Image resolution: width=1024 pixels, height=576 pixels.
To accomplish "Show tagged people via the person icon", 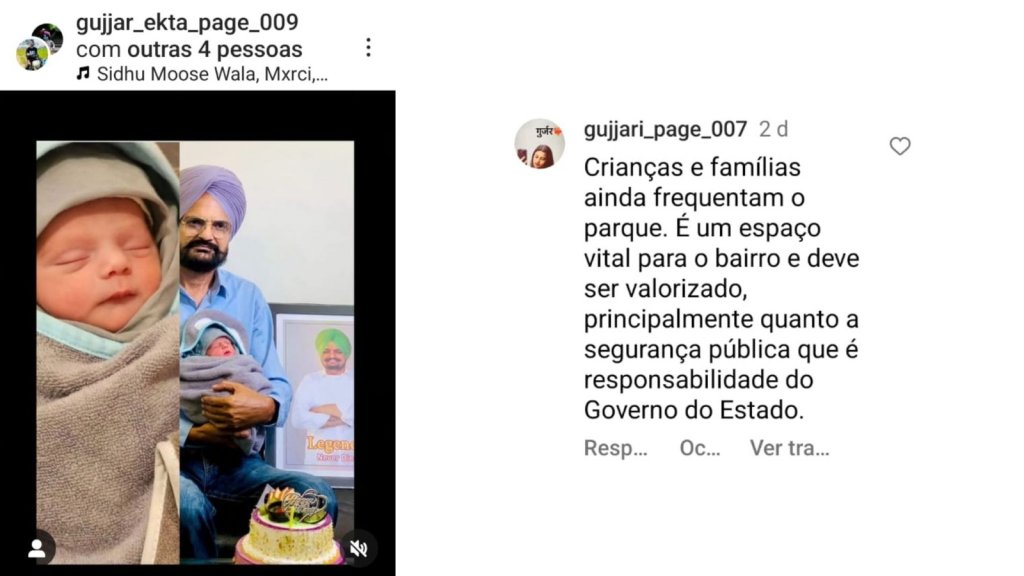I will [37, 548].
